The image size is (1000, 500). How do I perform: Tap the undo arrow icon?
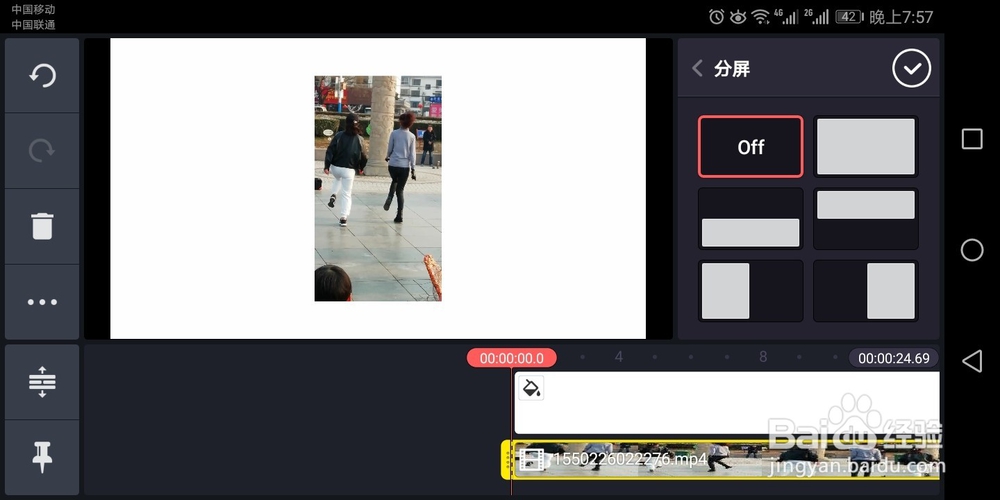(42, 76)
